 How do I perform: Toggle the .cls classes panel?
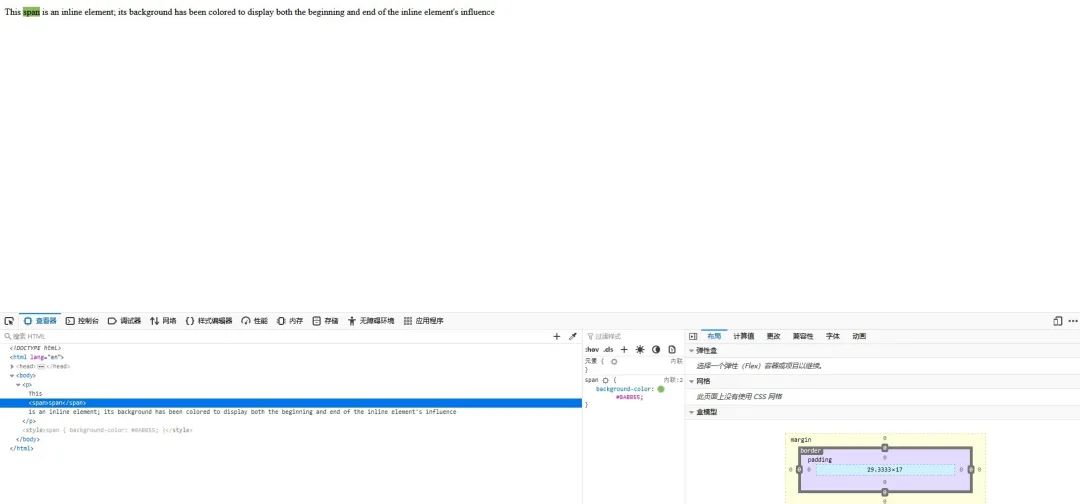608,350
